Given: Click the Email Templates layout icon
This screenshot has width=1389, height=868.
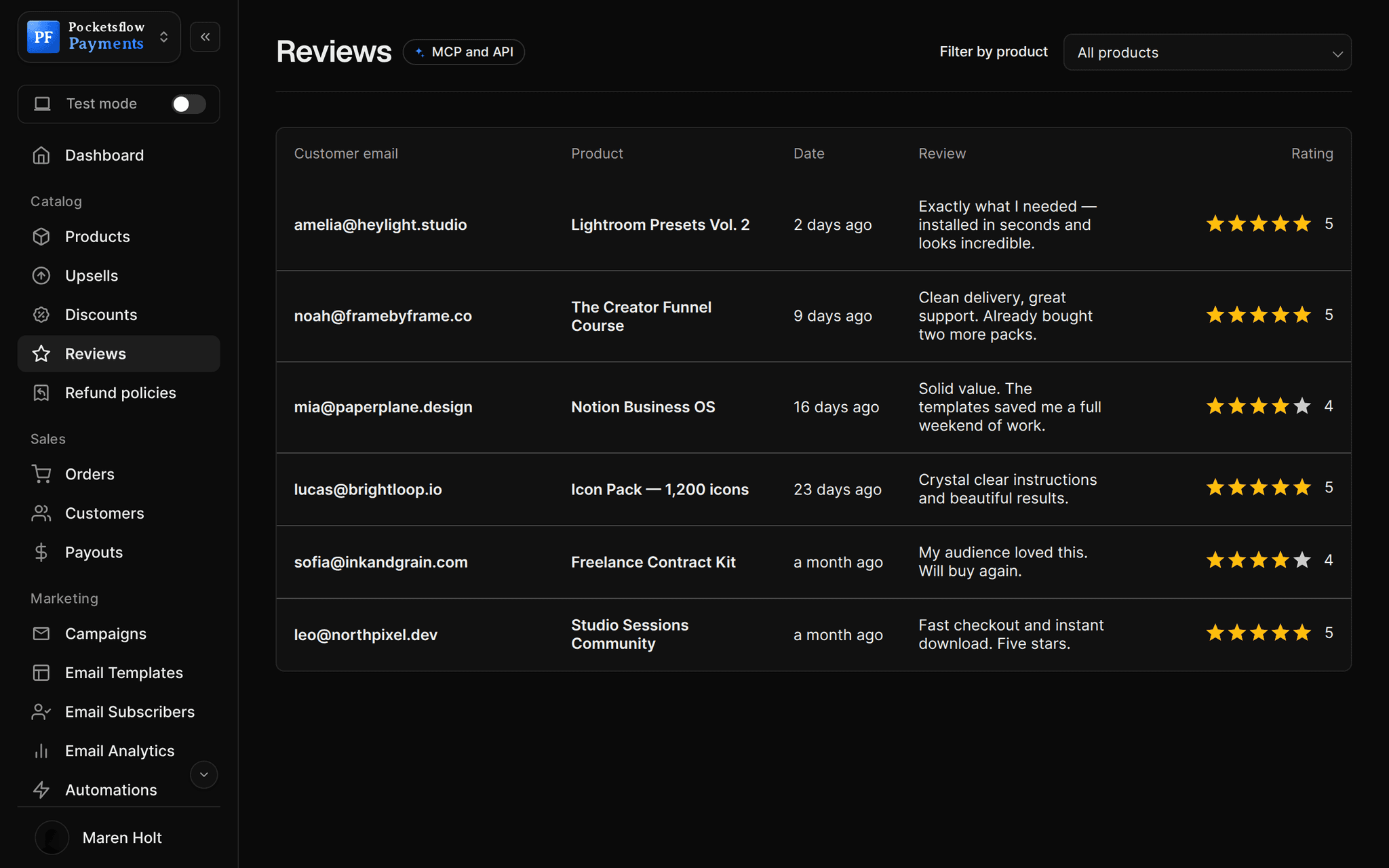Looking at the screenshot, I should point(41,673).
